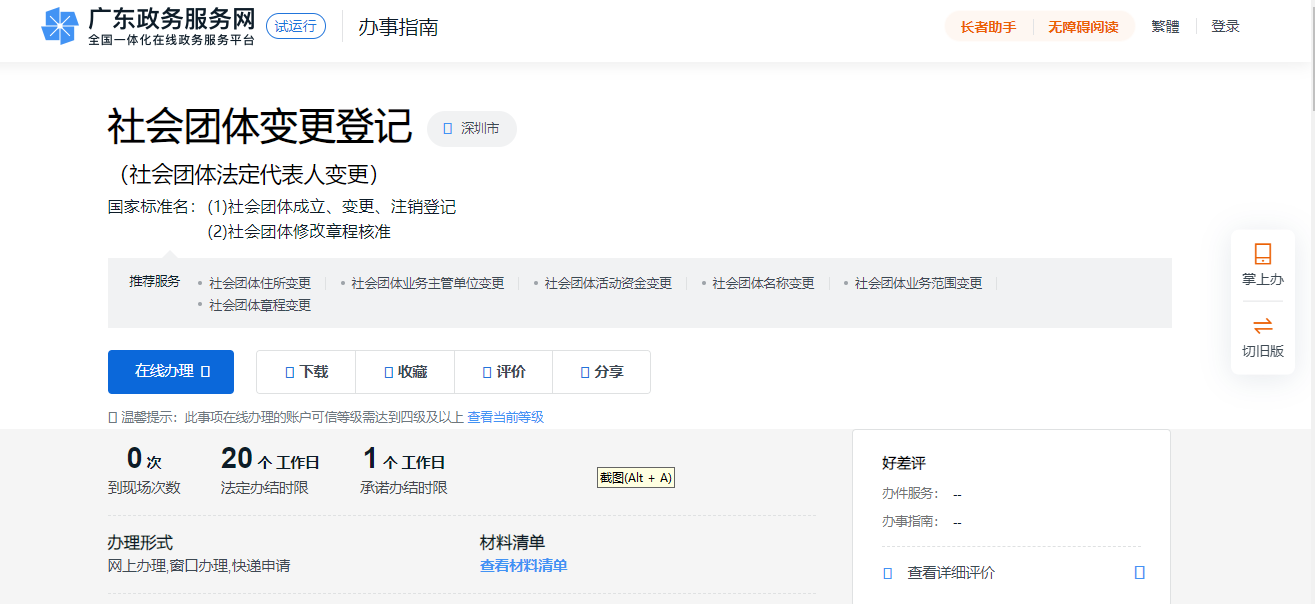The width and height of the screenshot is (1315, 604).
Task: Expand 查看详细评价 detailed reviews
Action: pyautogui.click(x=950, y=573)
